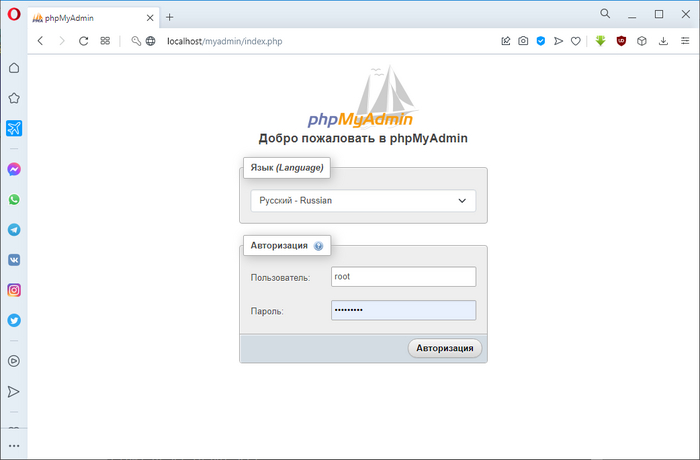Open sidebar setup three dots
The width and height of the screenshot is (700, 460).
click(14, 446)
